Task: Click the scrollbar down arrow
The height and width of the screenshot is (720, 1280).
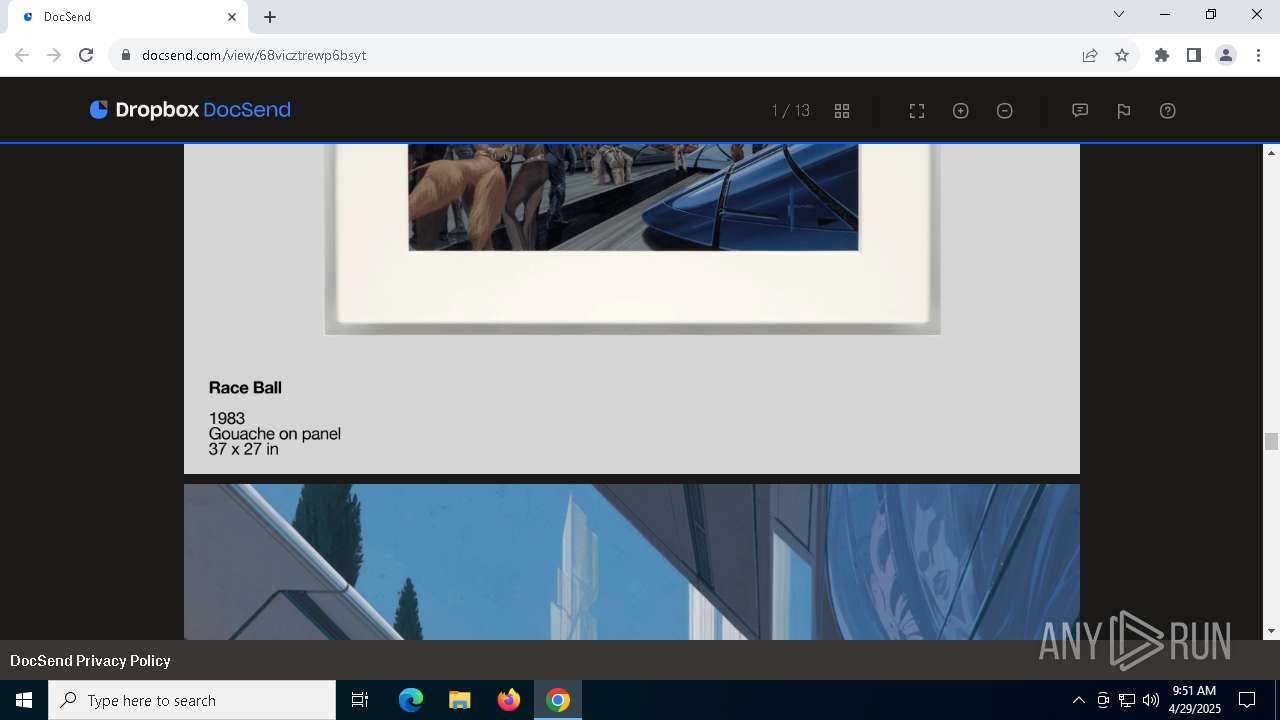Action: click(x=1271, y=631)
